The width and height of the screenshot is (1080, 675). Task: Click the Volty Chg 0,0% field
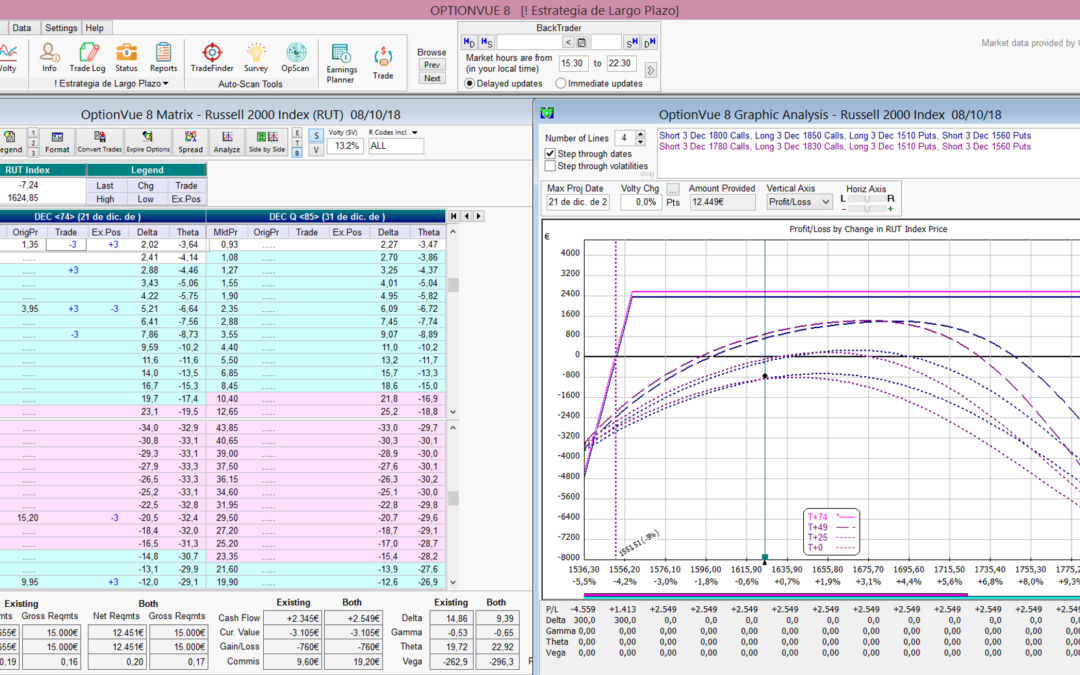click(640, 202)
